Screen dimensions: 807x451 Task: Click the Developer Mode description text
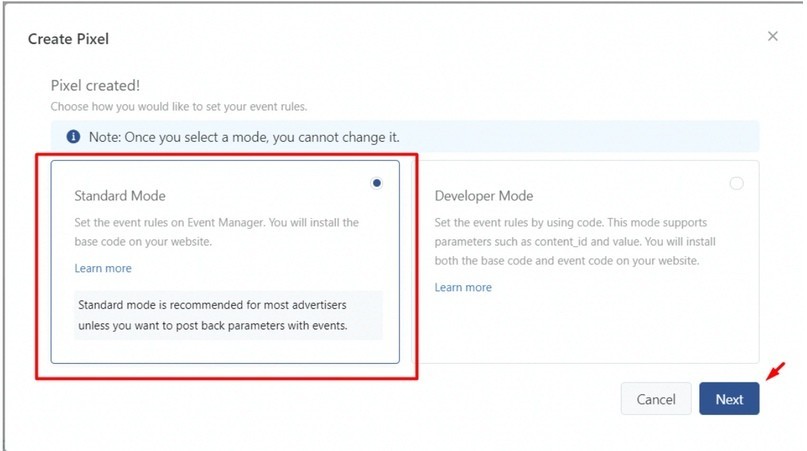[x=575, y=241]
